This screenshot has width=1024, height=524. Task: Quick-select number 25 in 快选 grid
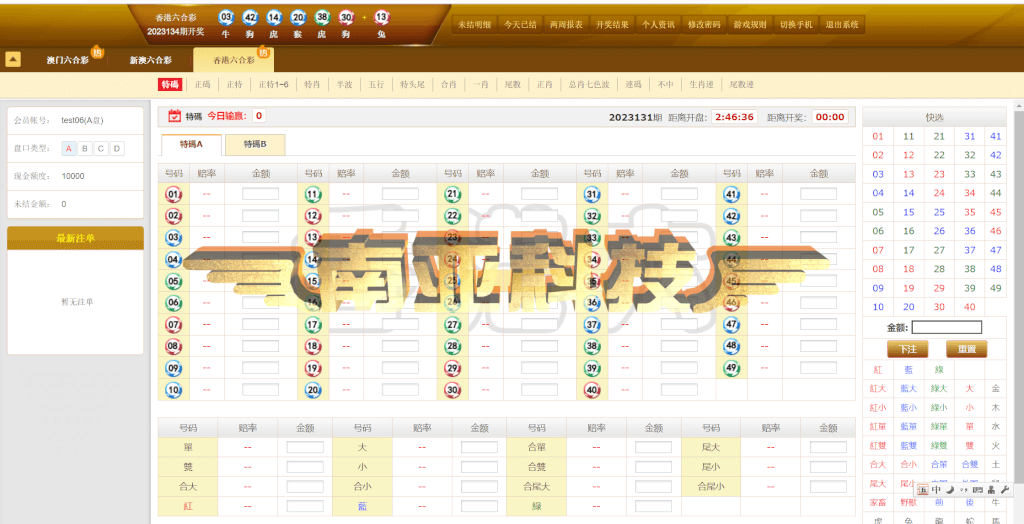[x=939, y=212]
